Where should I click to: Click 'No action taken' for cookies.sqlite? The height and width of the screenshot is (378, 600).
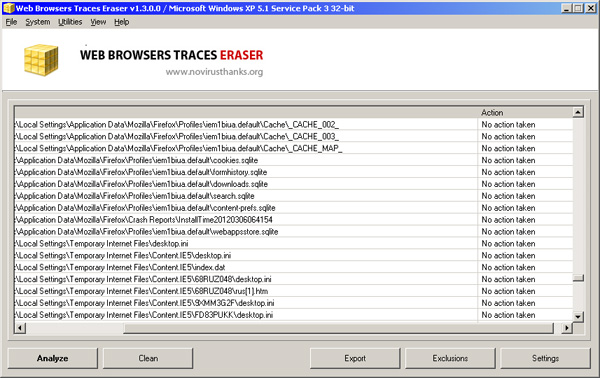tap(508, 160)
